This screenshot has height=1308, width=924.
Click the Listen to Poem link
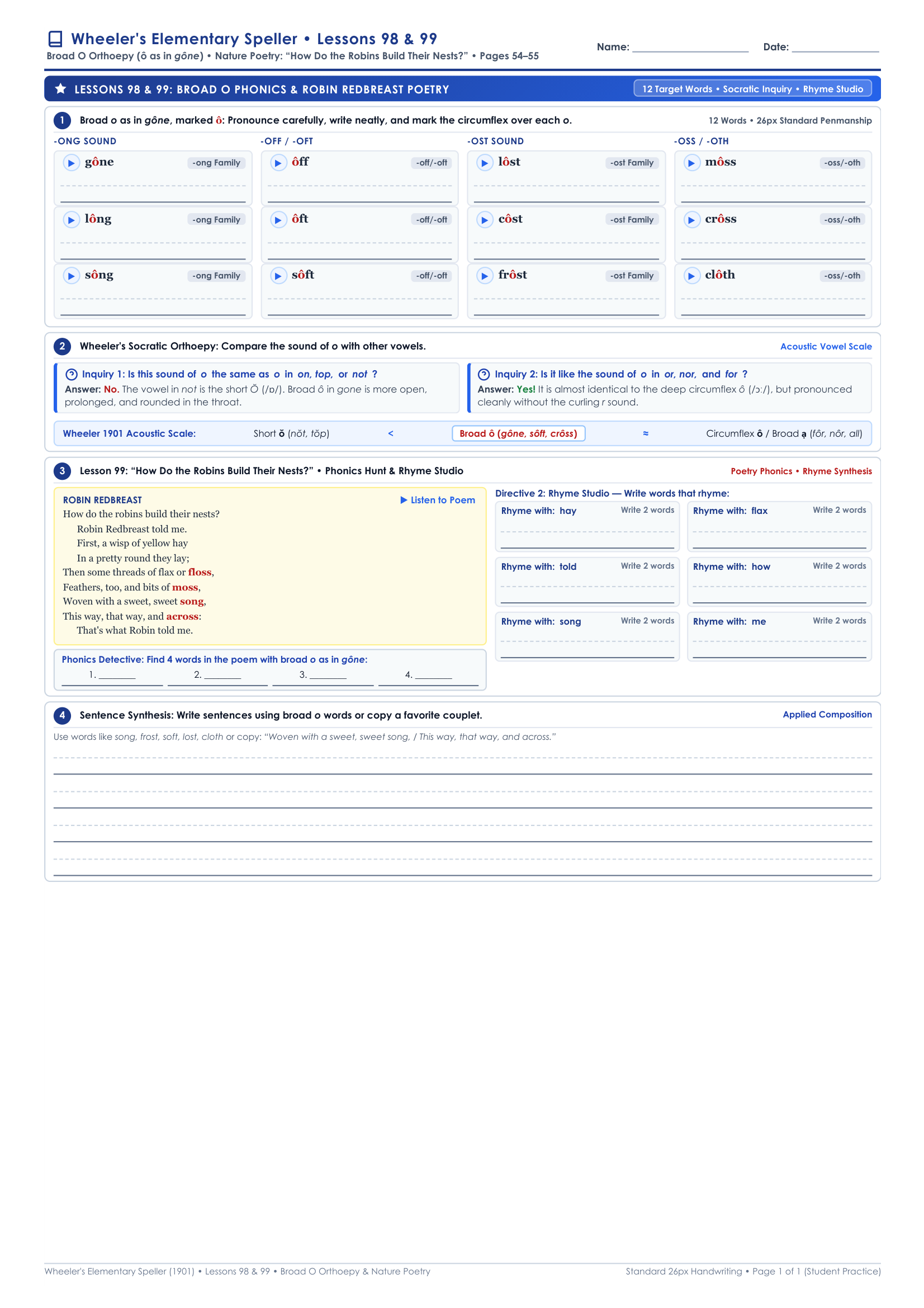438,500
